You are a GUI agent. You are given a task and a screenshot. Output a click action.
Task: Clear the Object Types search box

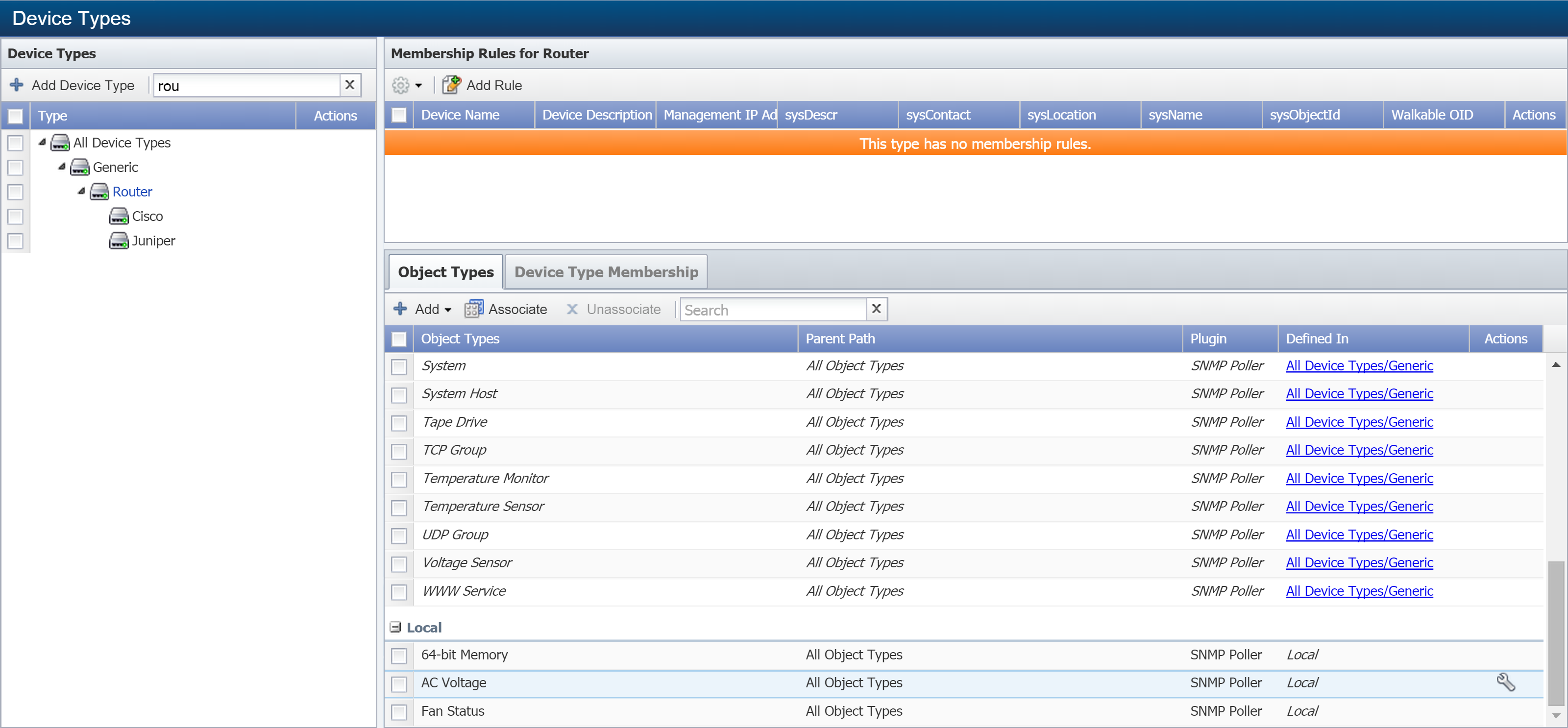[877, 309]
